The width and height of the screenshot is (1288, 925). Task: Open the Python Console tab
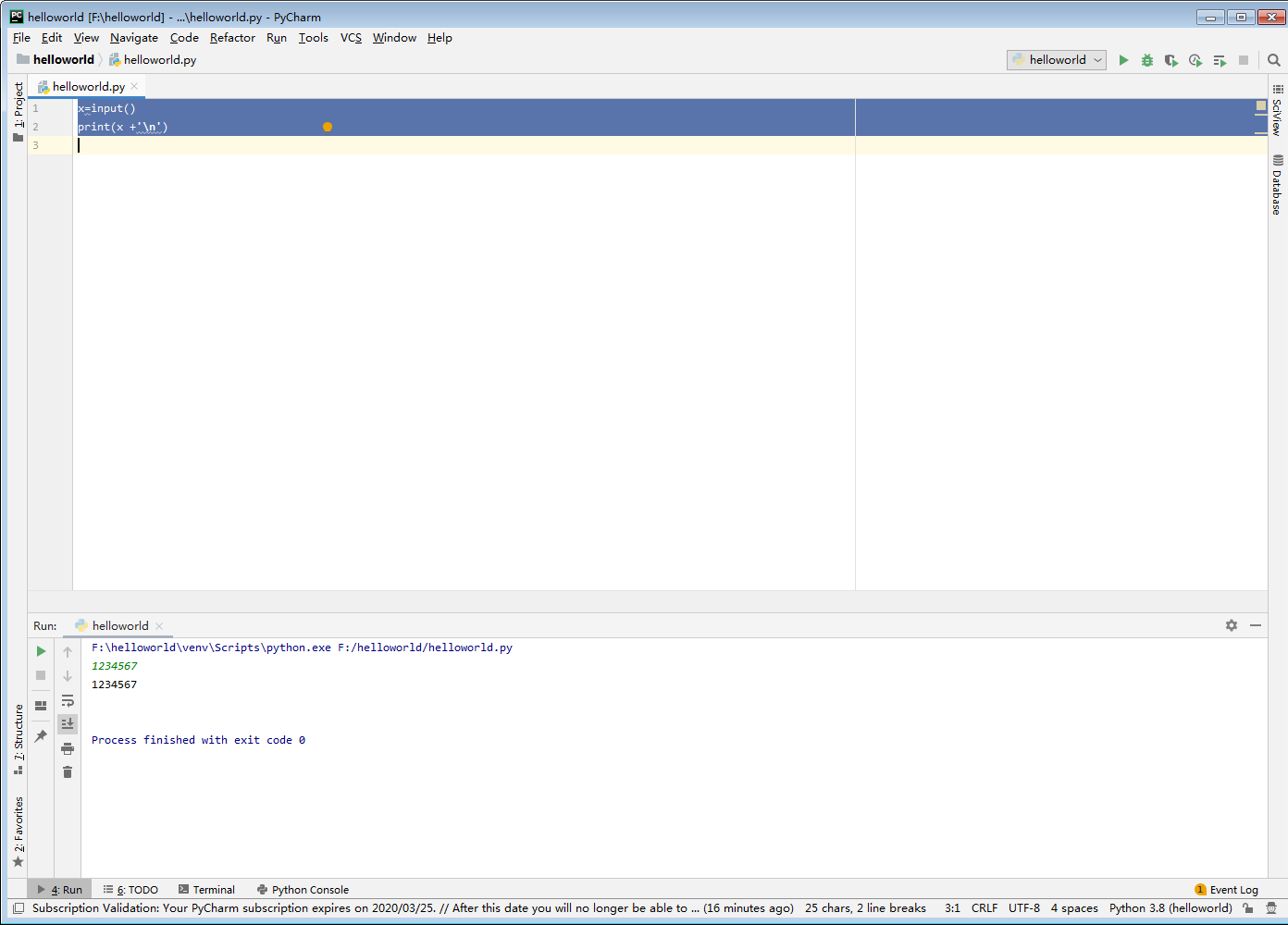[303, 890]
